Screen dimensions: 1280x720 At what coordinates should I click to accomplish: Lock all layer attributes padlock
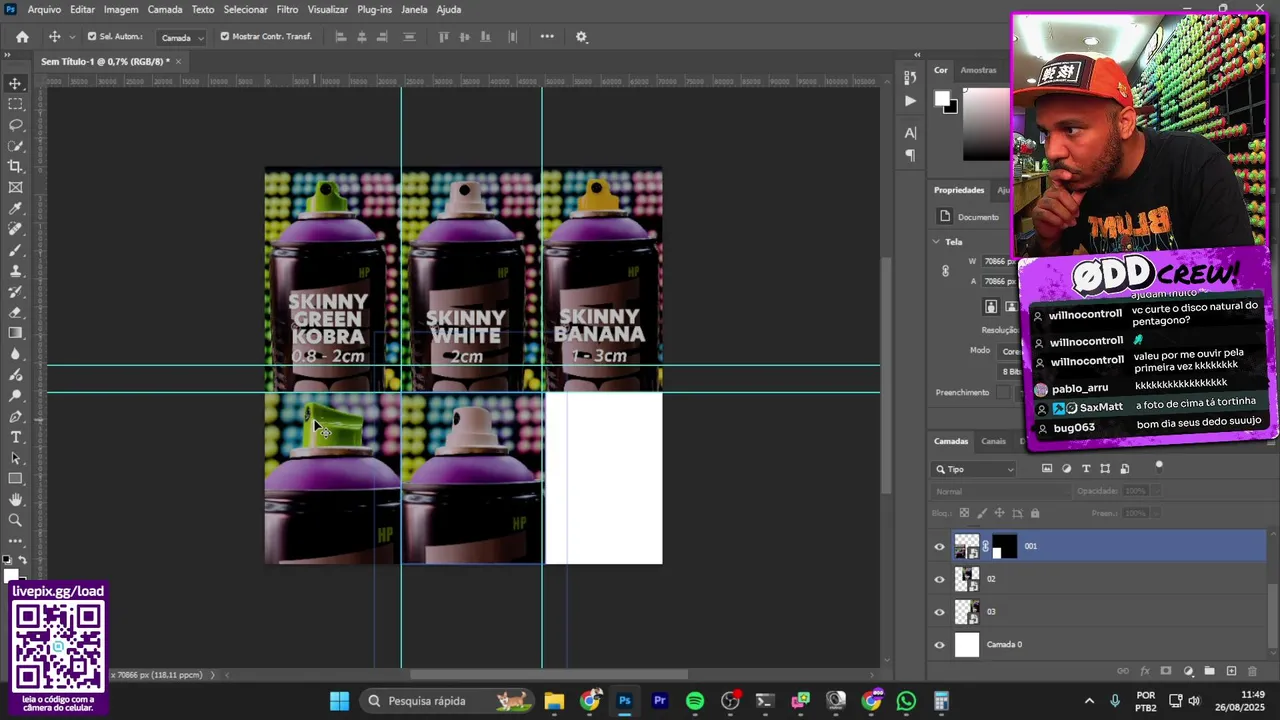(1035, 513)
